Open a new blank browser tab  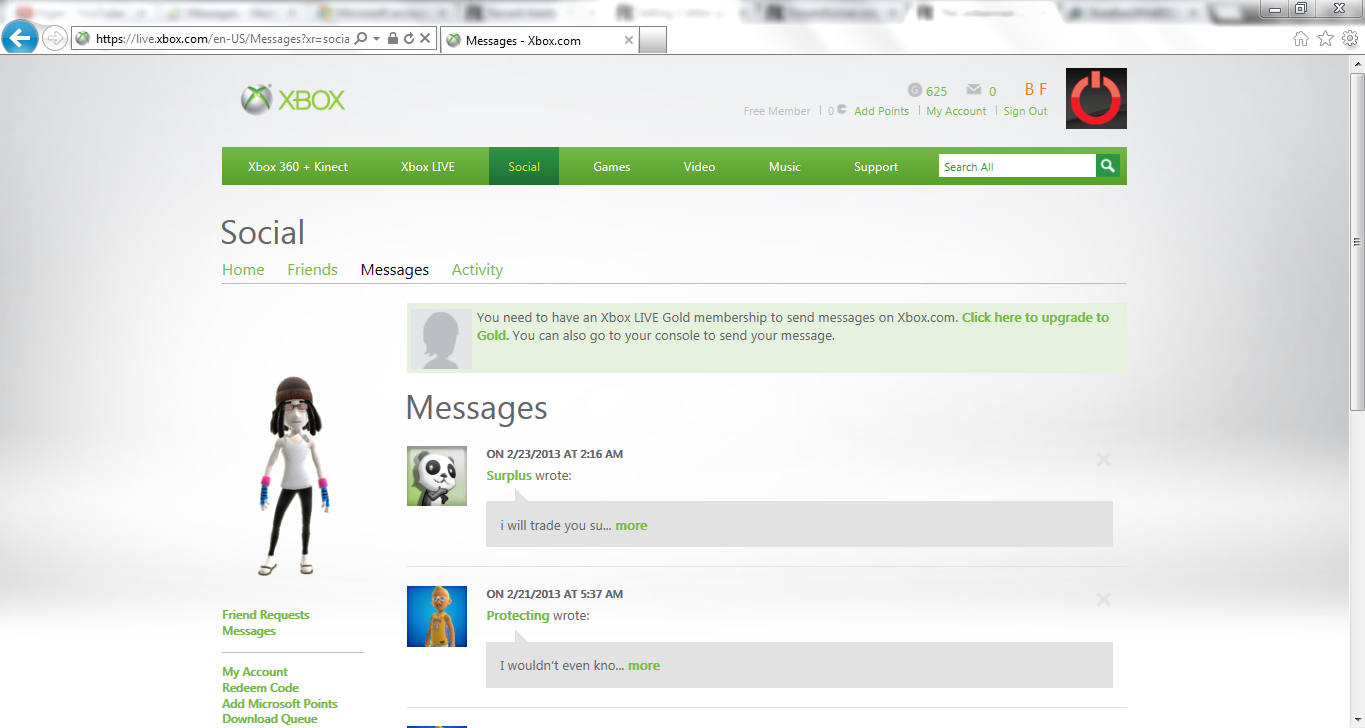click(653, 40)
